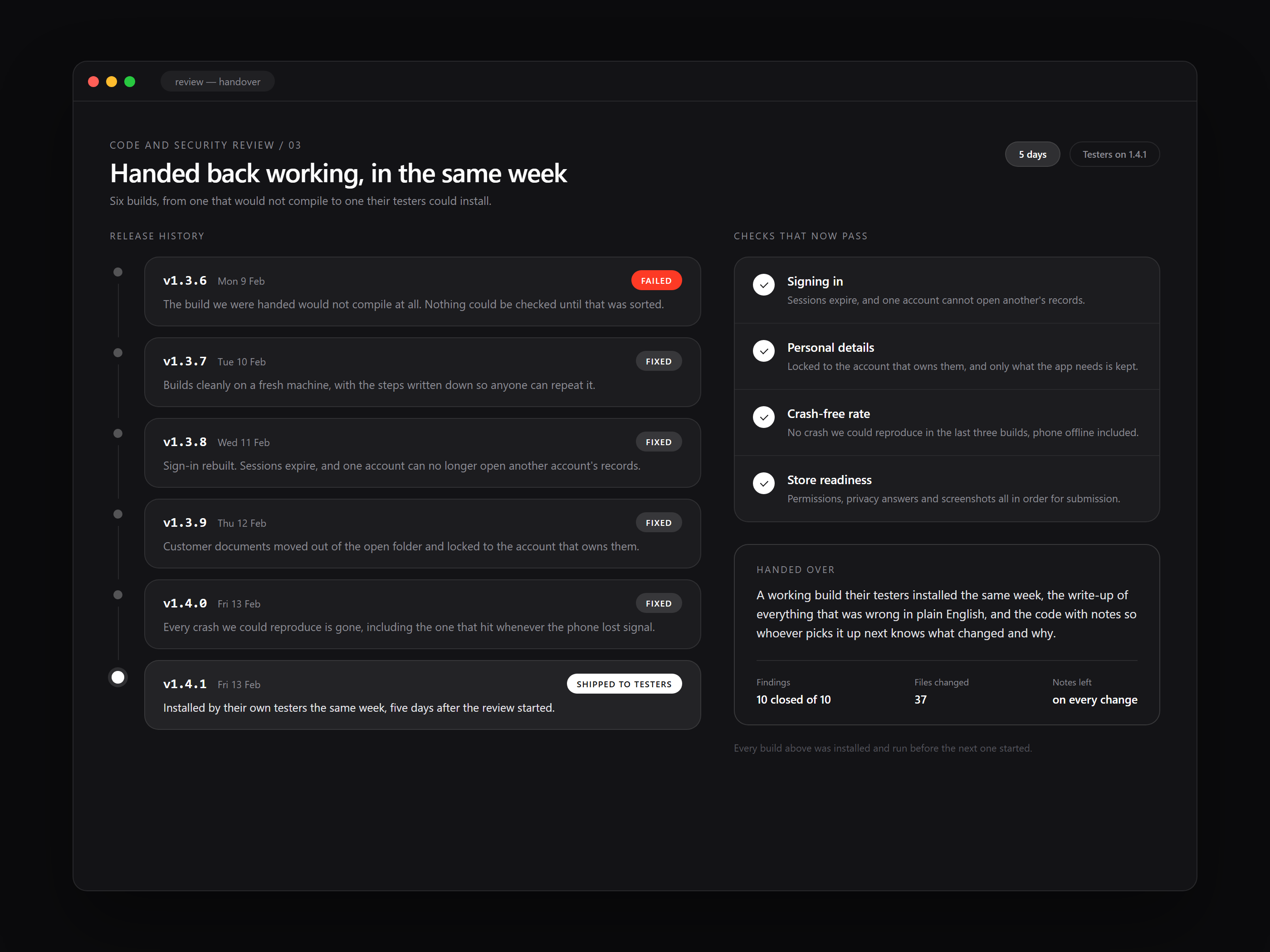The width and height of the screenshot is (1270, 952).
Task: Click the Mon 9 Feb date
Action: (241, 281)
